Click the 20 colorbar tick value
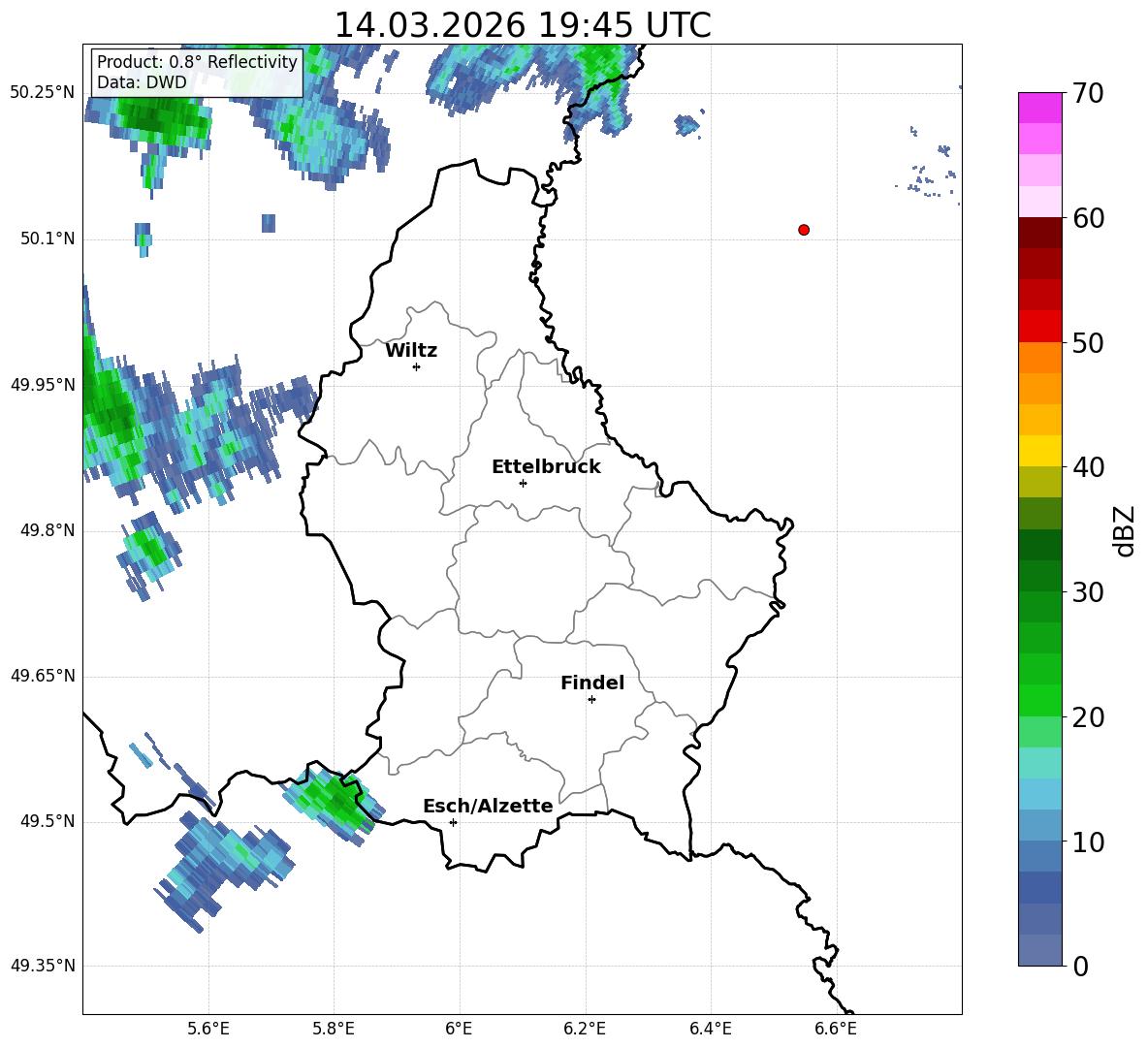The width and height of the screenshot is (1148, 1048). 1088,717
